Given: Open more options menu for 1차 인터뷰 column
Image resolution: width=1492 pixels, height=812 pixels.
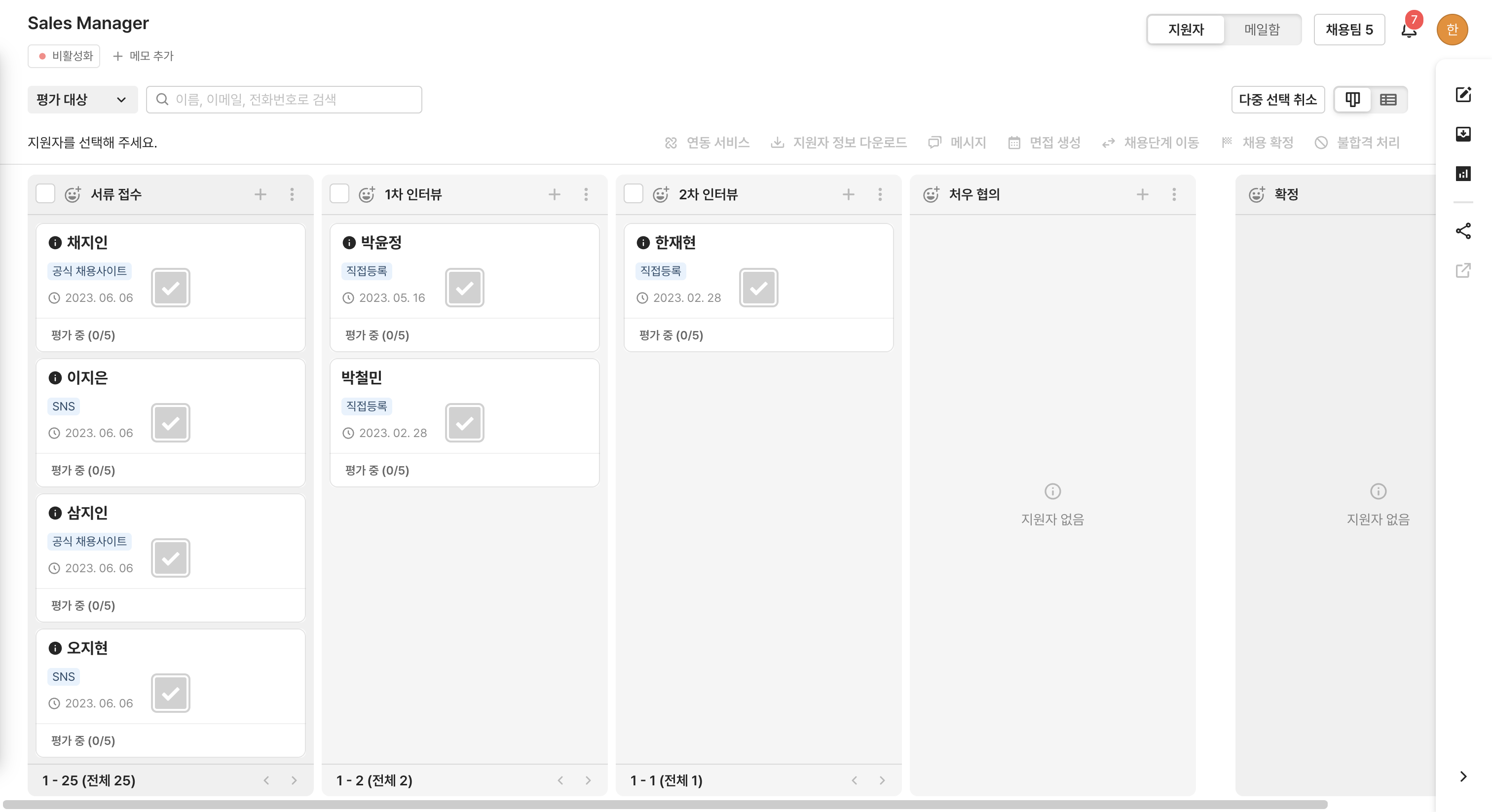Looking at the screenshot, I should [586, 194].
